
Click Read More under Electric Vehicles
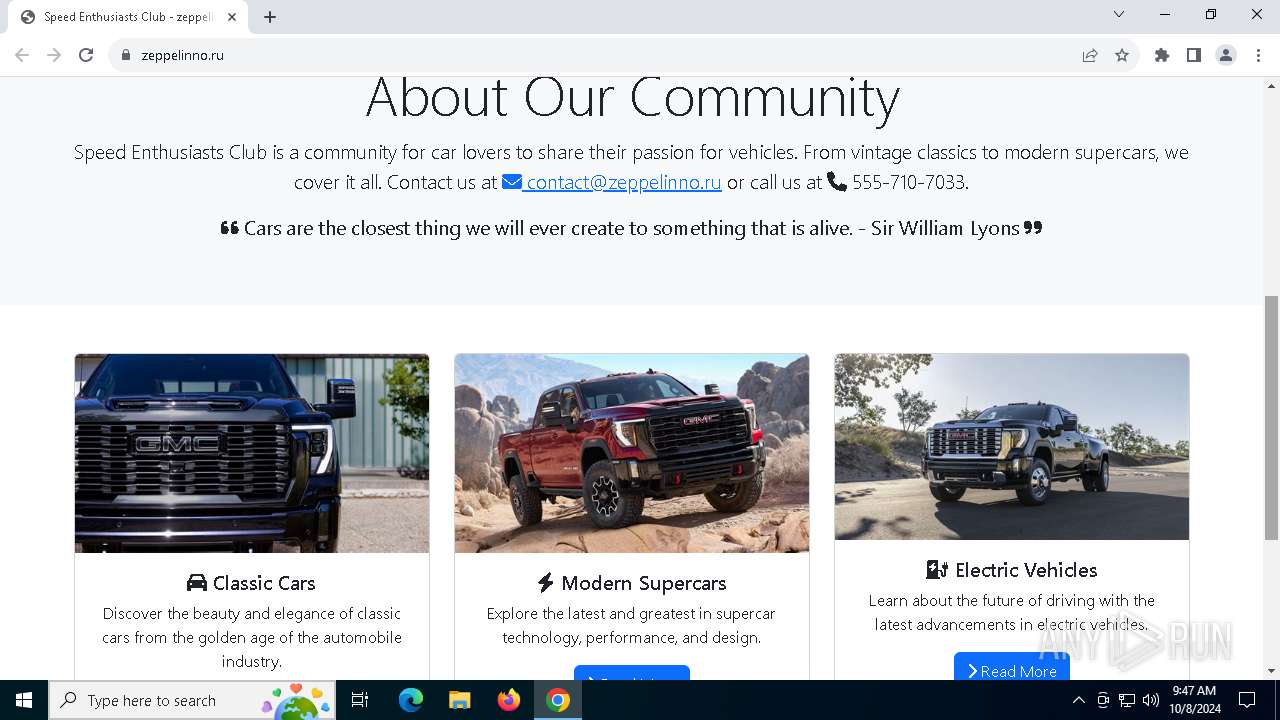[x=1012, y=671]
